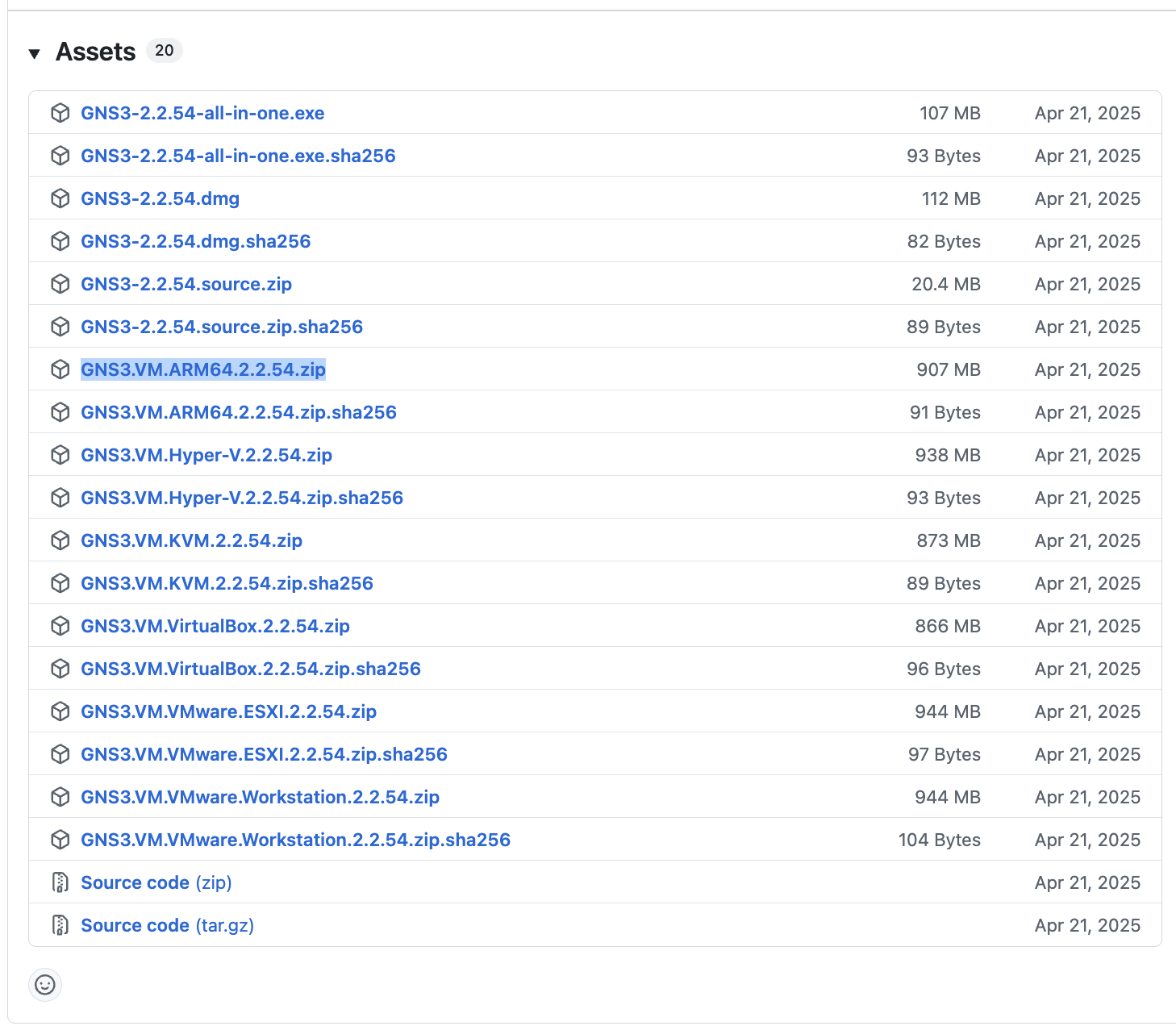Viewport: 1176px width, 1026px height.
Task: Open the emoji reaction picker via the smiley icon
Action: (45, 985)
